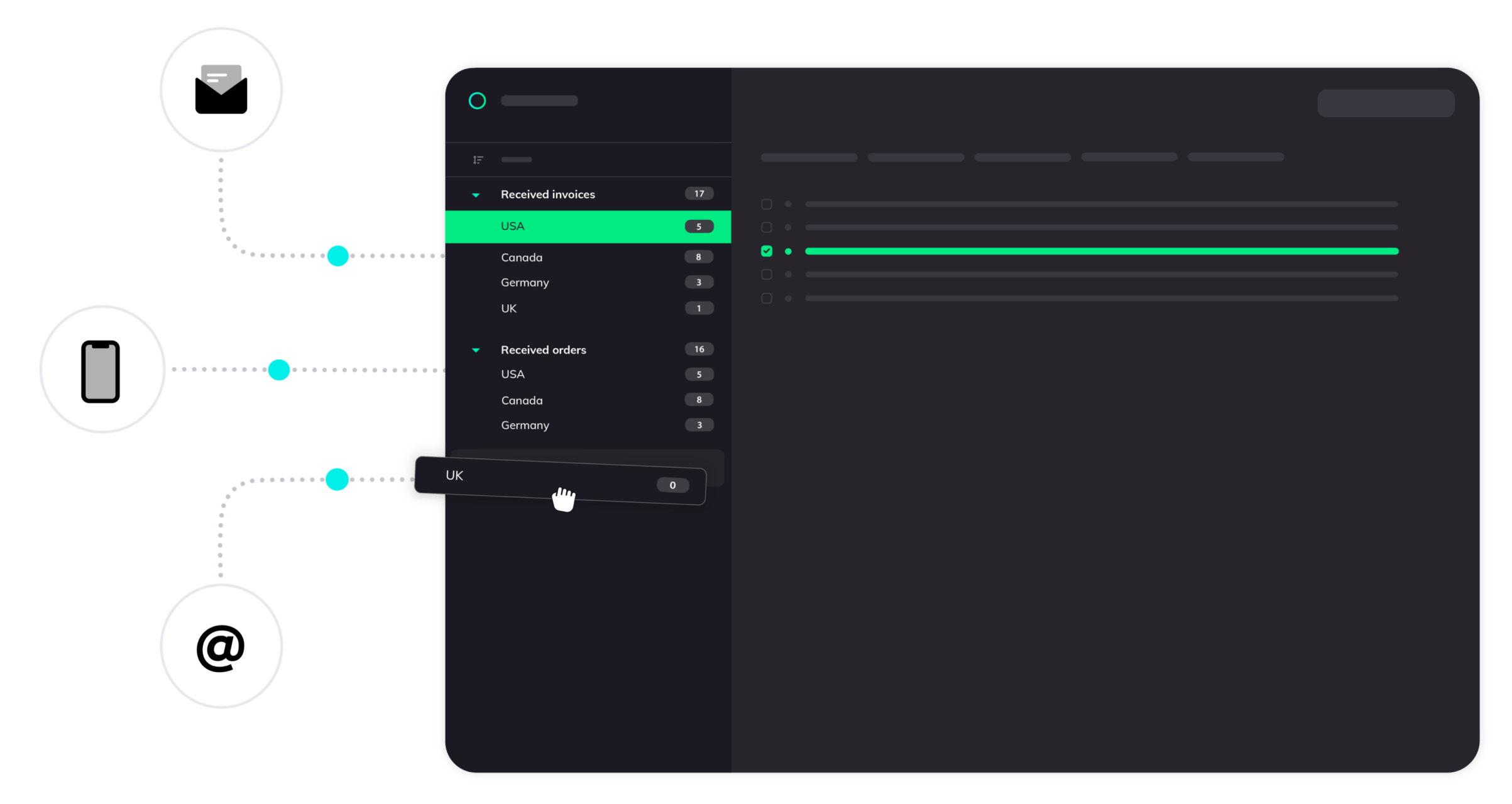This screenshot has height=804, width=1512.
Task: Click the 1 badge beside UK invoices
Action: click(699, 308)
